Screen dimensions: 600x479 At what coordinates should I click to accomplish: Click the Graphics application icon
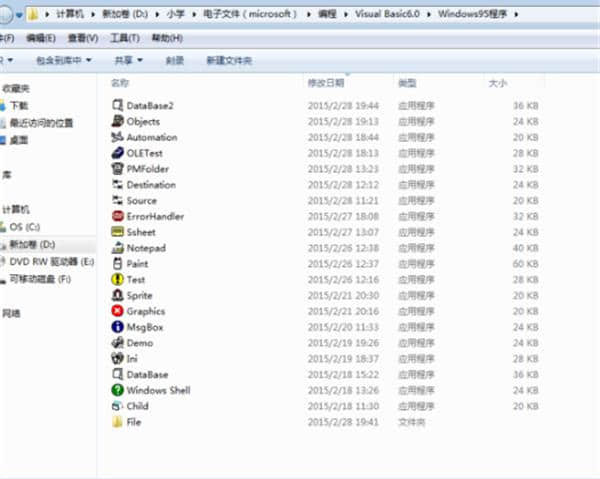tap(118, 311)
